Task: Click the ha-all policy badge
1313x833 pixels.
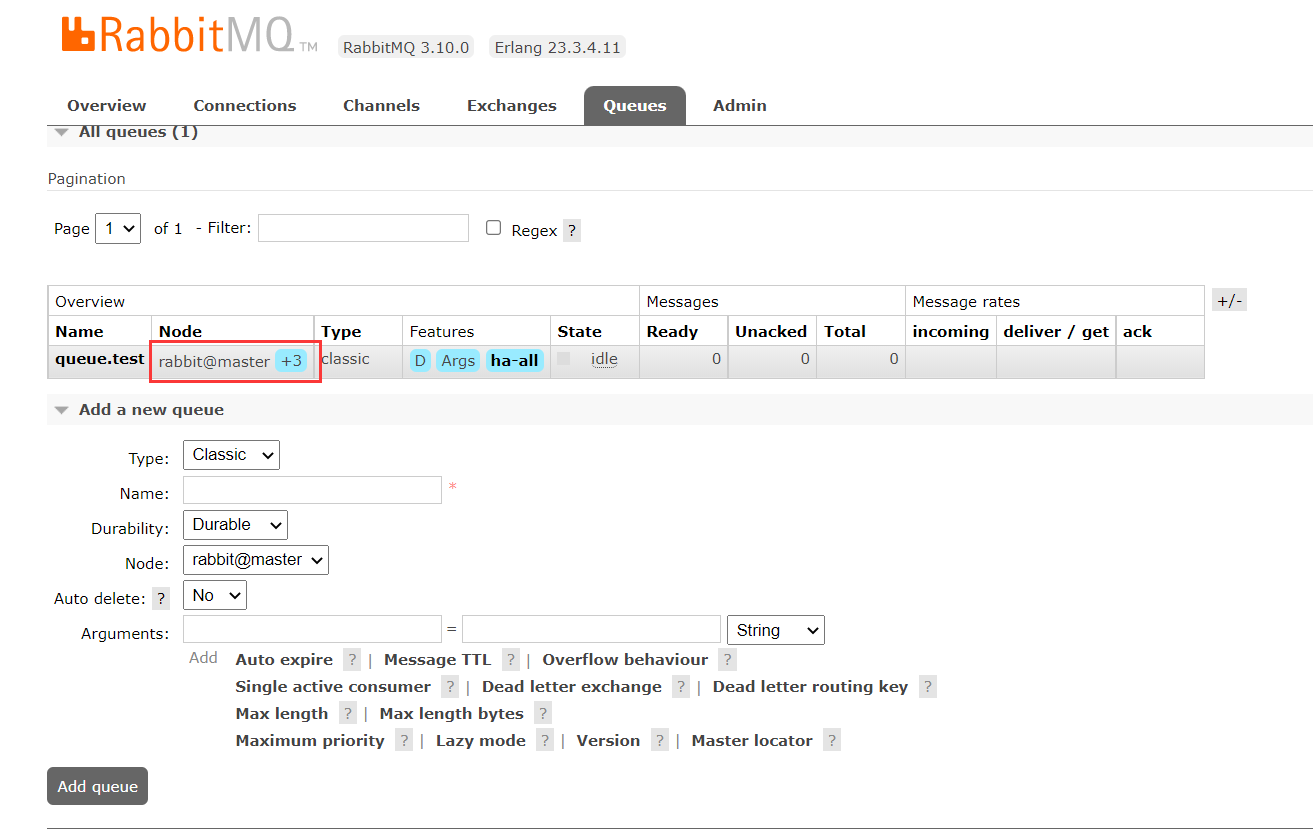Action: pos(515,361)
